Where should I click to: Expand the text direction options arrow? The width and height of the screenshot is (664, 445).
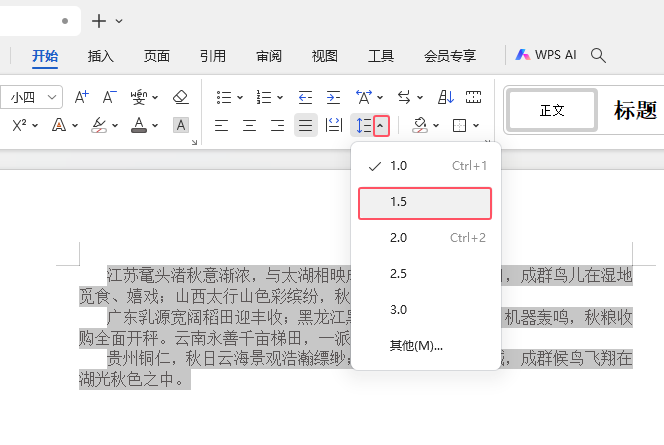(x=420, y=98)
